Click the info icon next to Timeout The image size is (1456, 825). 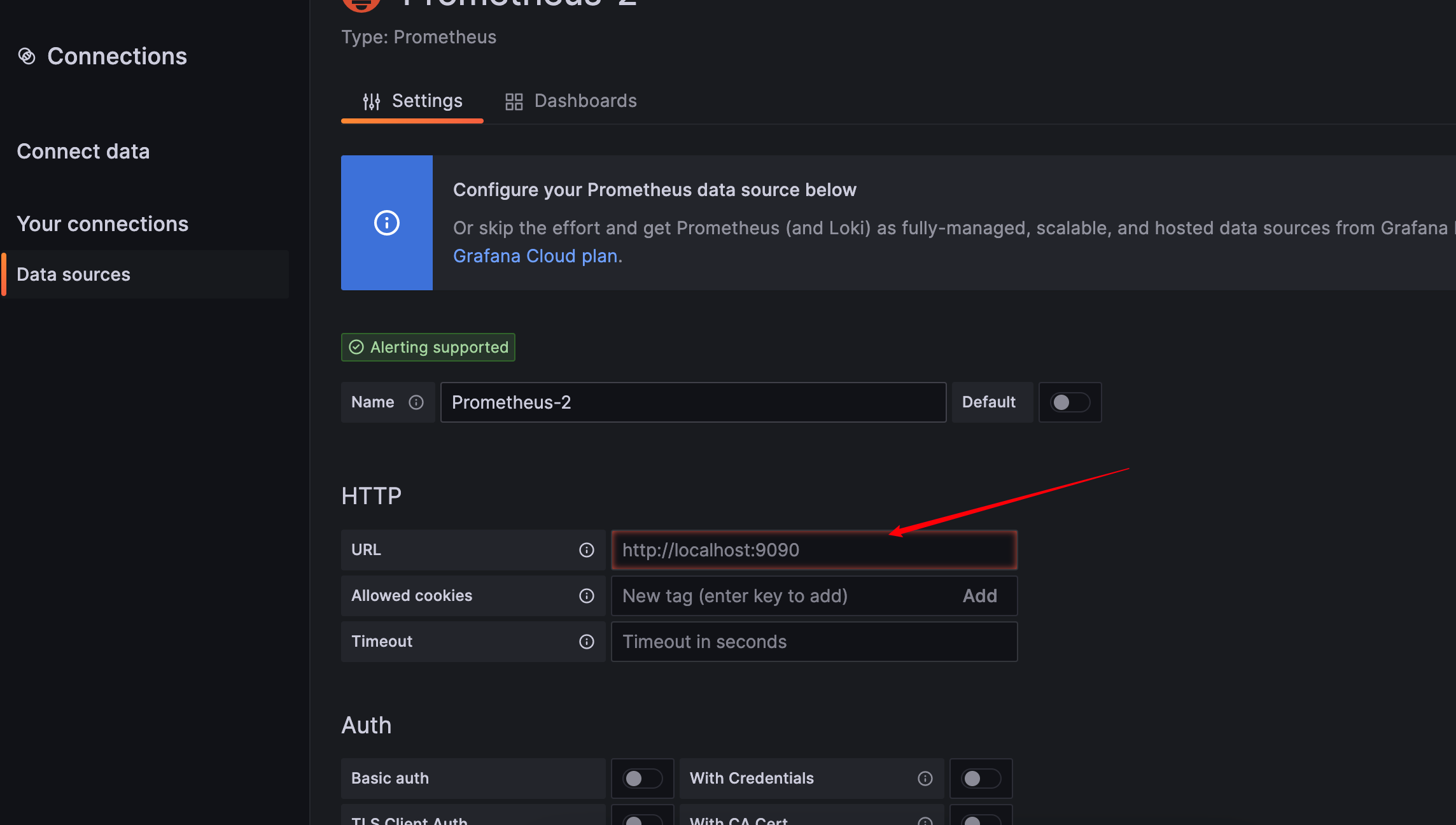pyautogui.click(x=587, y=642)
